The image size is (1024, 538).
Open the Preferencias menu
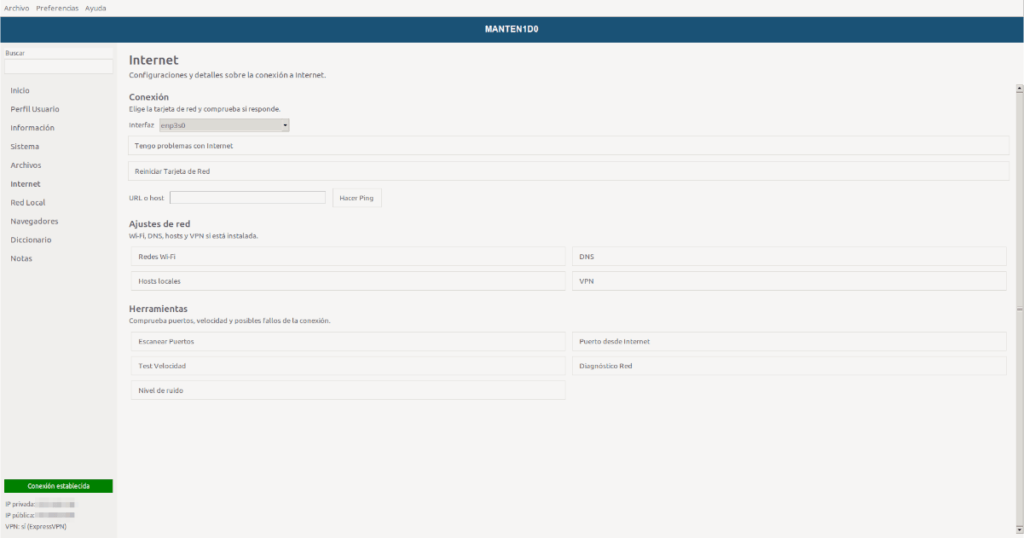click(57, 8)
